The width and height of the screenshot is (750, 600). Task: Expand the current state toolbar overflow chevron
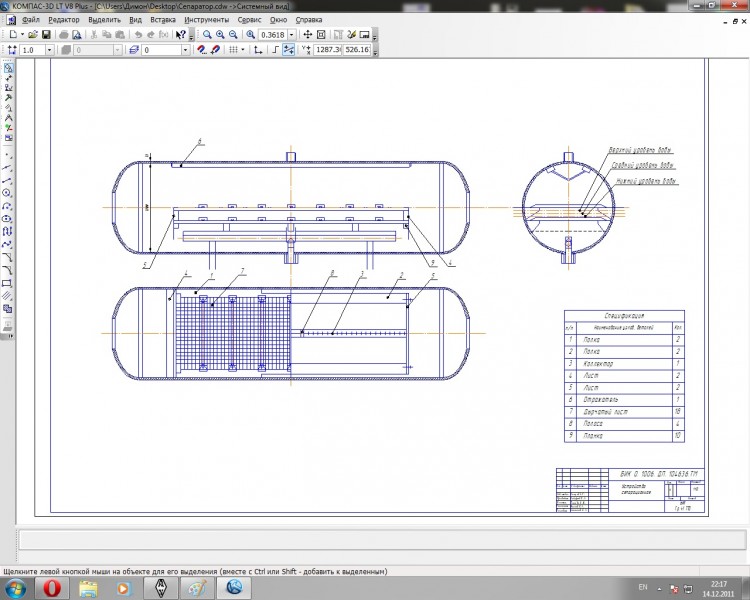coord(375,52)
